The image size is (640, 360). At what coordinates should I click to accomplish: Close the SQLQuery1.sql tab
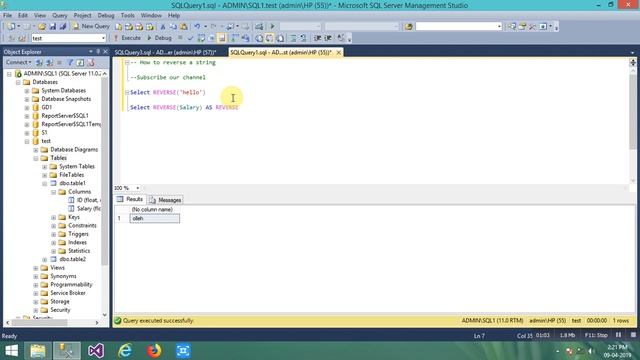click(x=338, y=52)
